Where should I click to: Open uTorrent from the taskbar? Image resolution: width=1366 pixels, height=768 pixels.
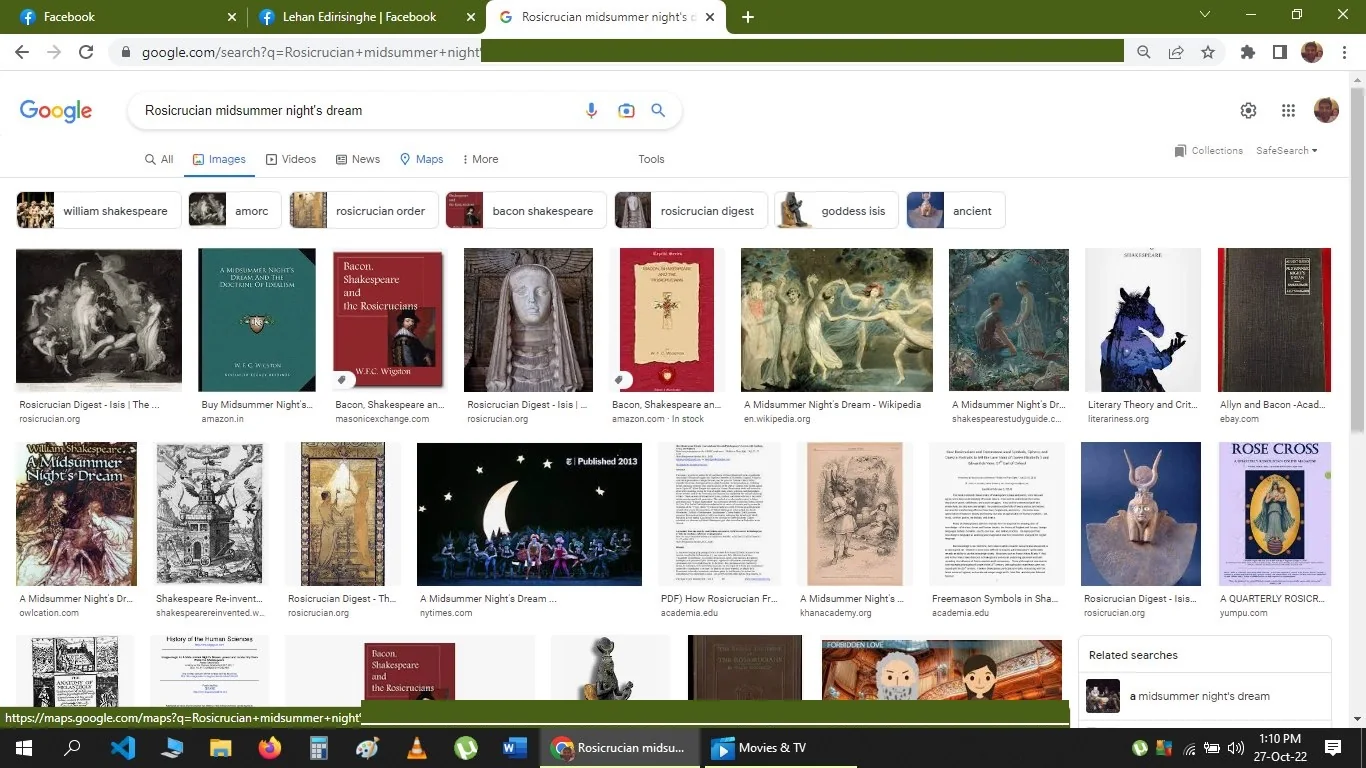466,748
